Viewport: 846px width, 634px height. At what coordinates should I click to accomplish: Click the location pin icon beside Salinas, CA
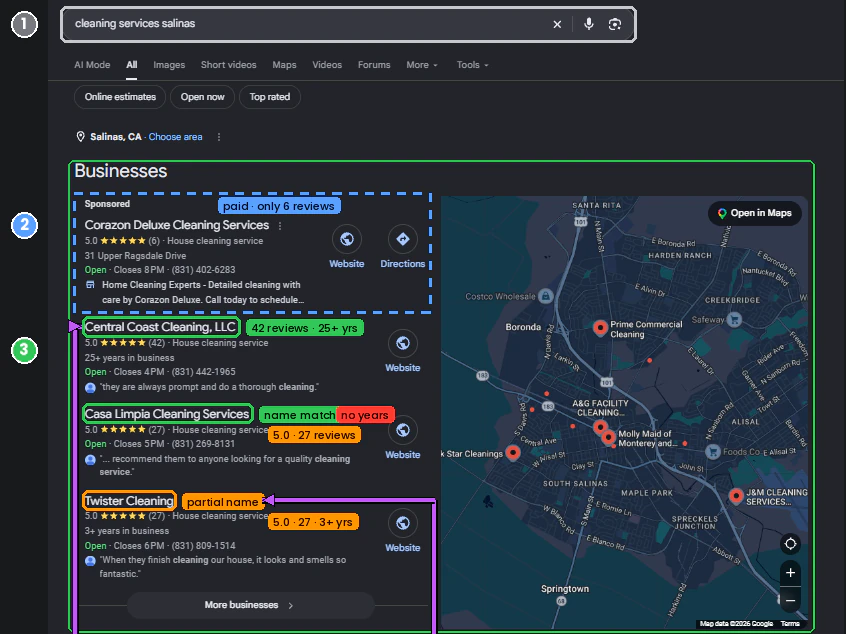[80, 137]
